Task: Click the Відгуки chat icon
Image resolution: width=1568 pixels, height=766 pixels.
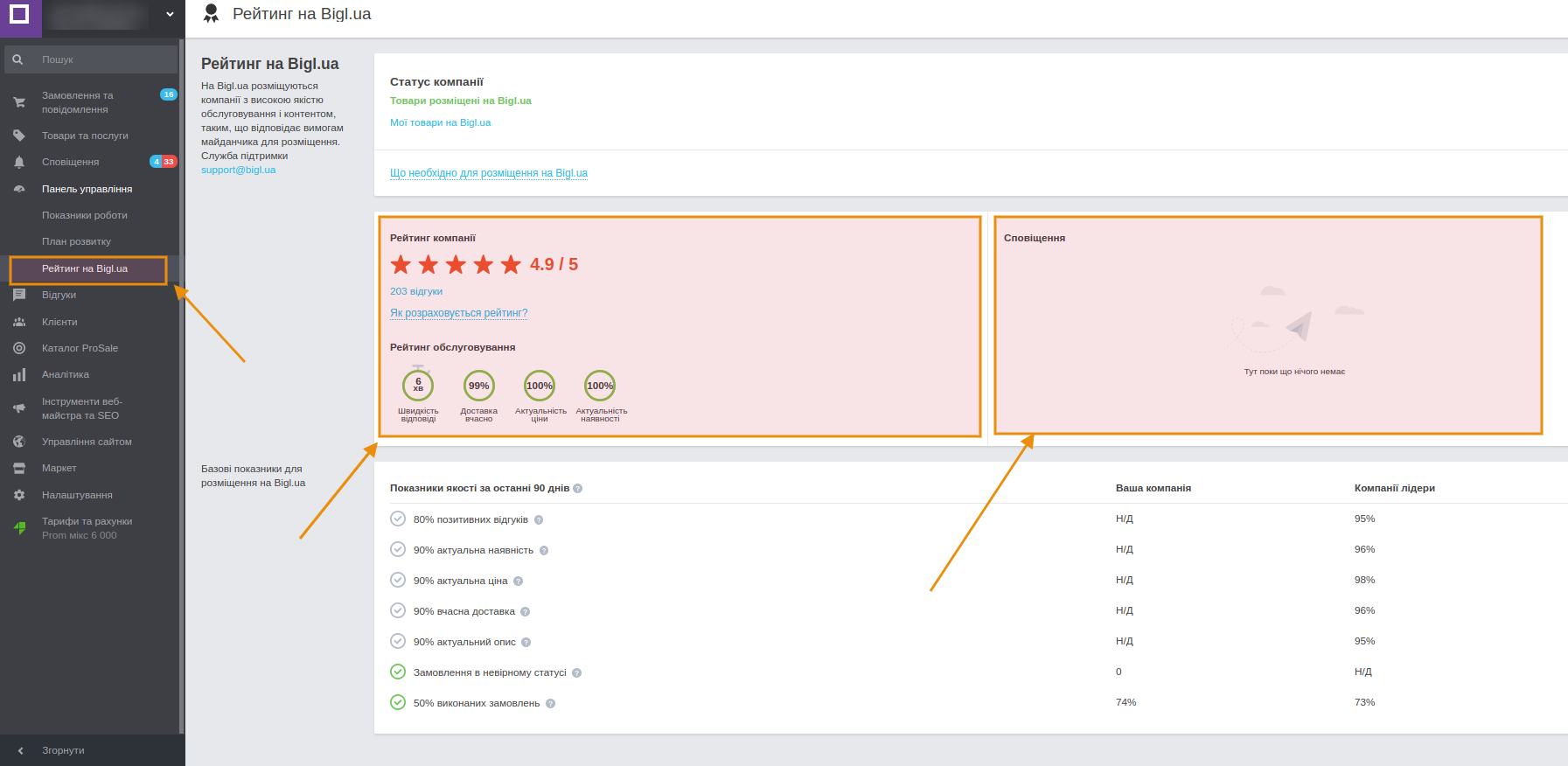Action: click(19, 295)
